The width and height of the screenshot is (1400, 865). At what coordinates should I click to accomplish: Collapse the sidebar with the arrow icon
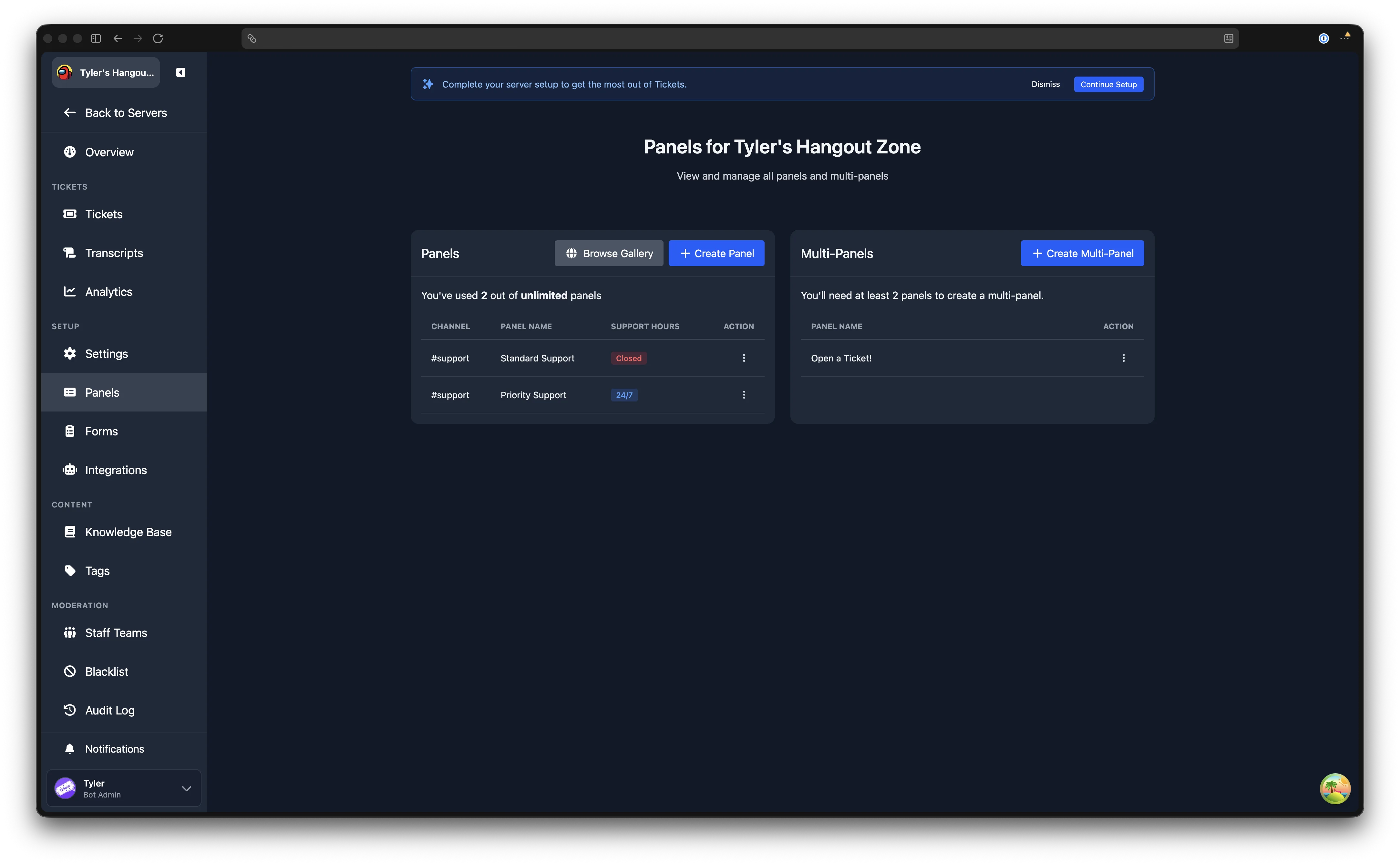coord(181,72)
